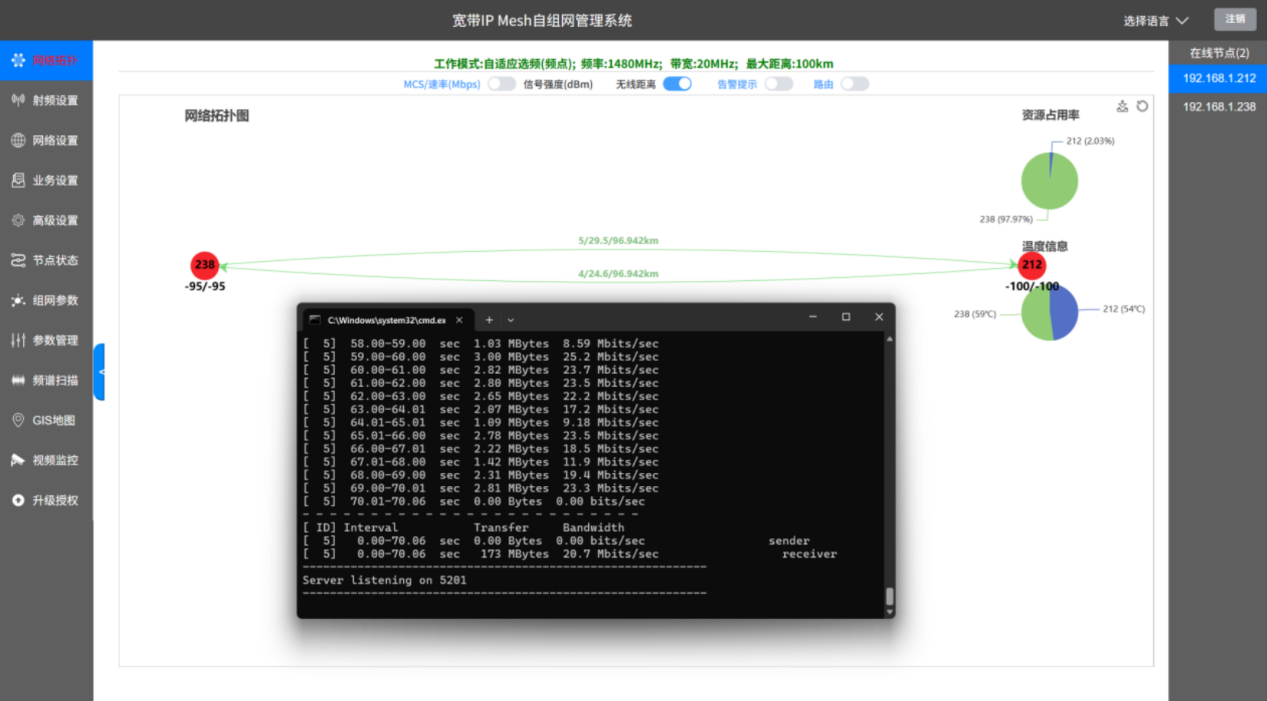Expand the 选择语言 language dropdown
1267x701 pixels.
[x=1156, y=20]
